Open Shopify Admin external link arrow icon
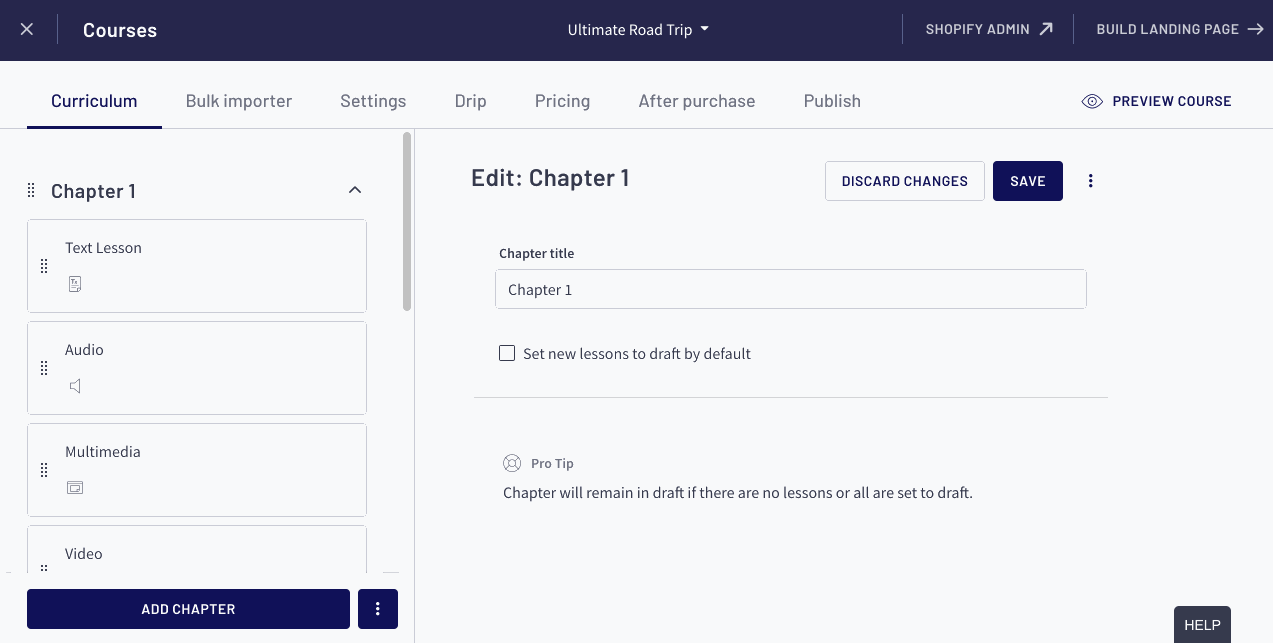The height and width of the screenshot is (643, 1273). pos(1046,29)
